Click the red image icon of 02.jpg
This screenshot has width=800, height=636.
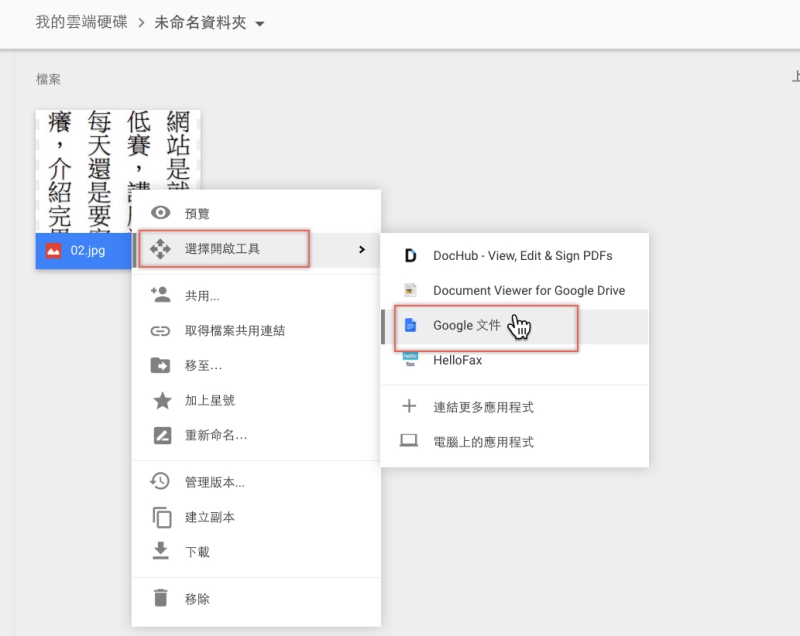(x=53, y=250)
